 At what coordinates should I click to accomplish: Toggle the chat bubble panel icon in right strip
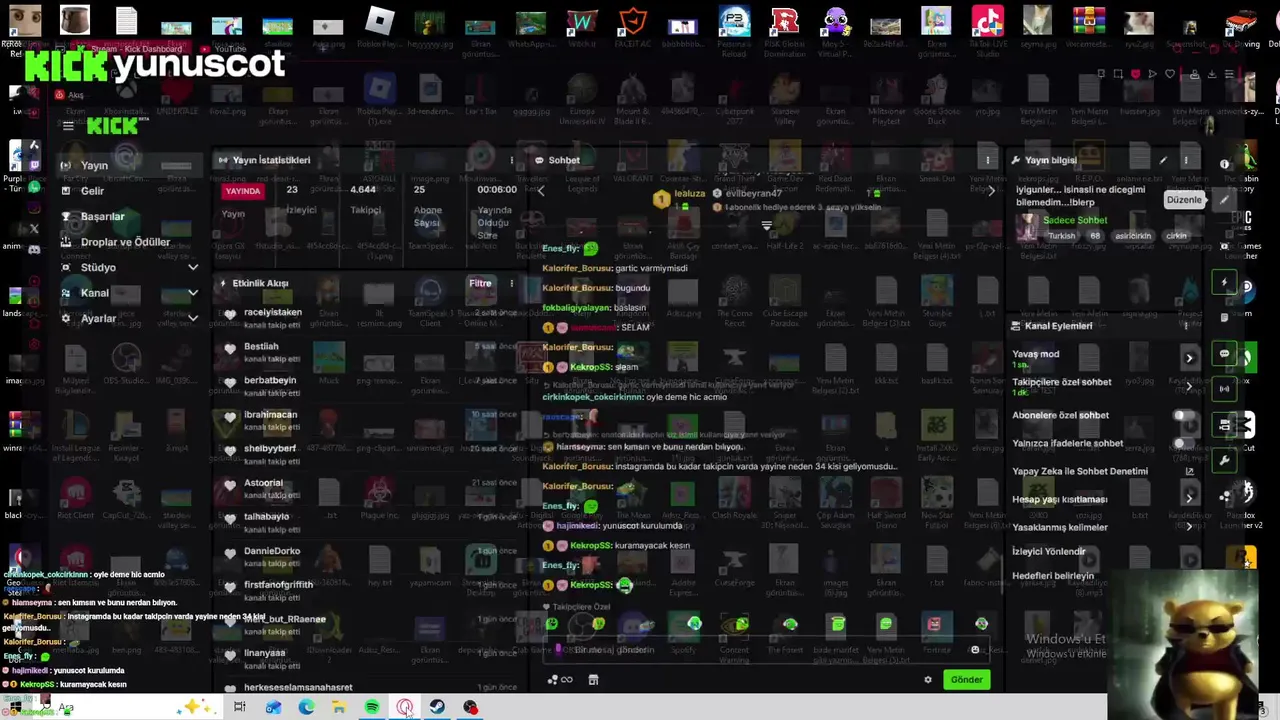(1224, 354)
